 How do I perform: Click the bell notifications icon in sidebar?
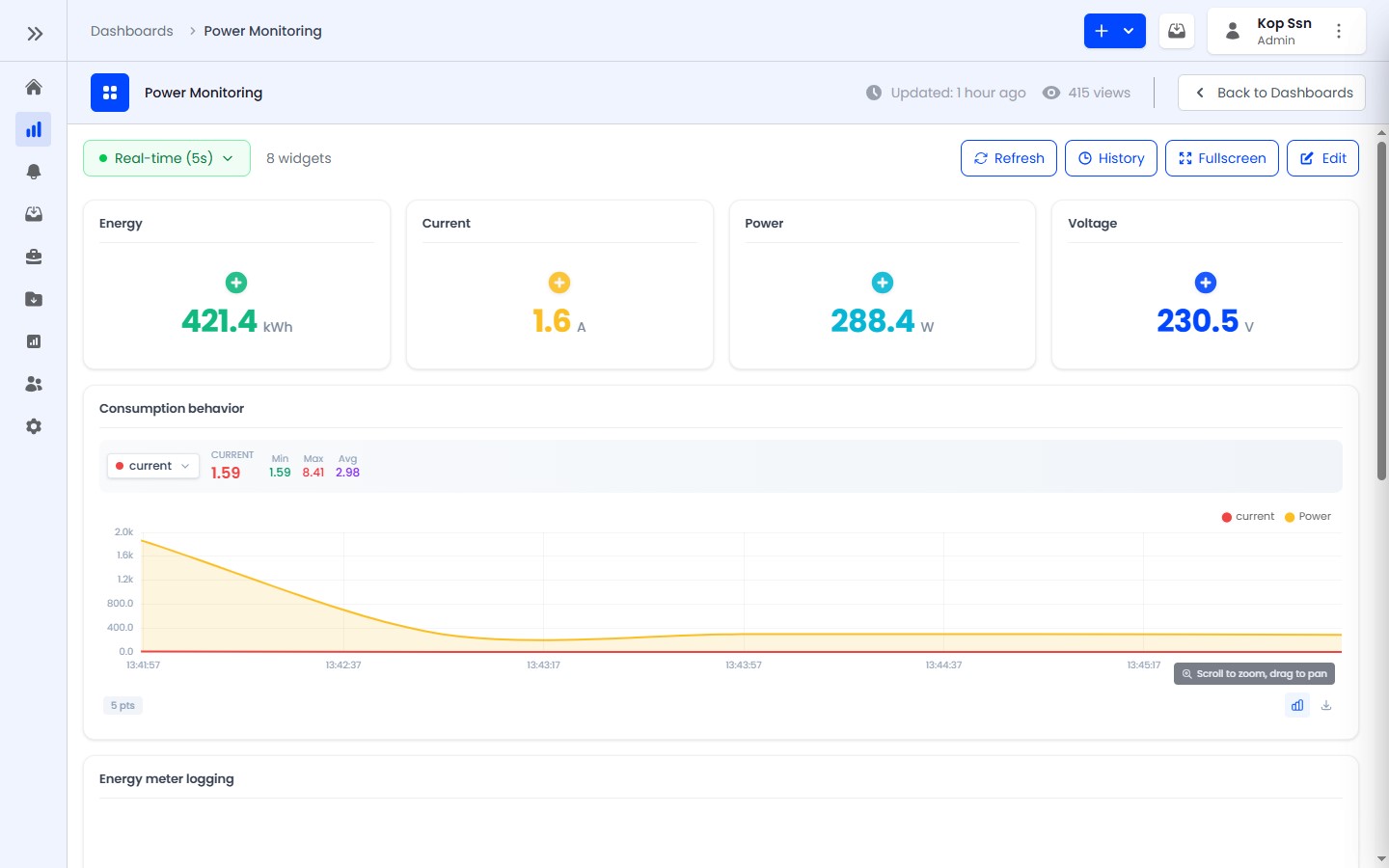(34, 172)
